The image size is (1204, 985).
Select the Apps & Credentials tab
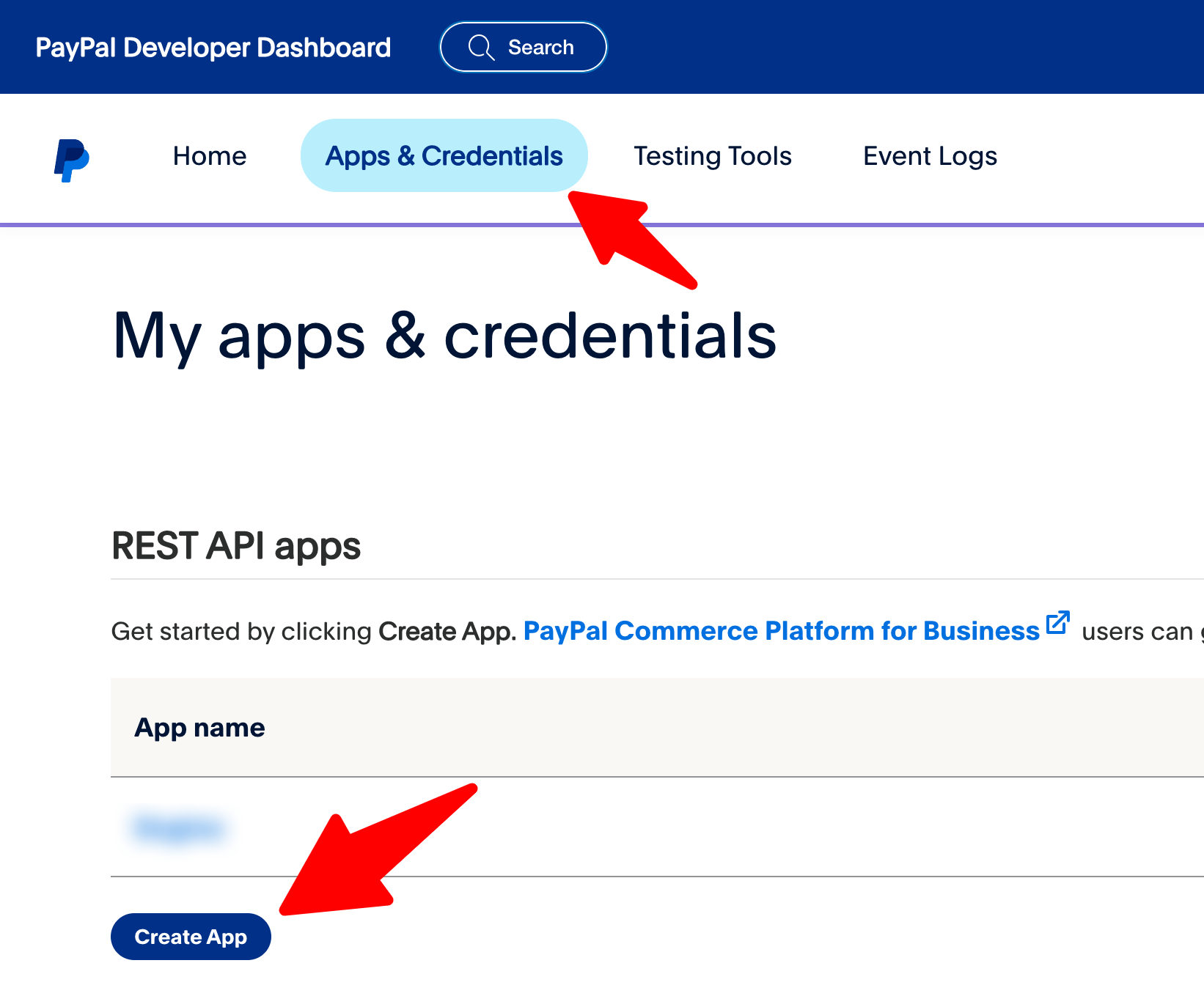click(444, 156)
